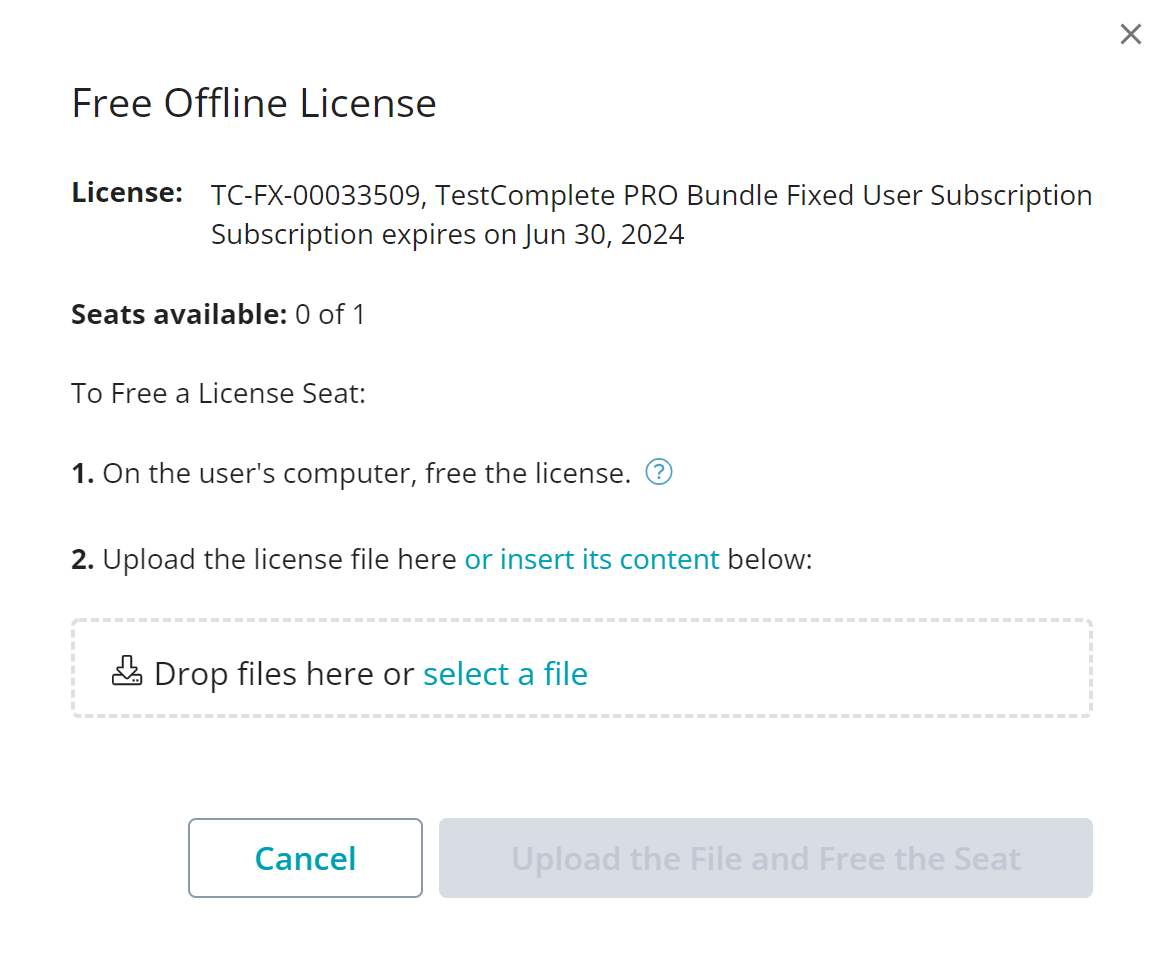The image size is (1165, 970).
Task: Click the select a file link
Action: click(x=505, y=673)
